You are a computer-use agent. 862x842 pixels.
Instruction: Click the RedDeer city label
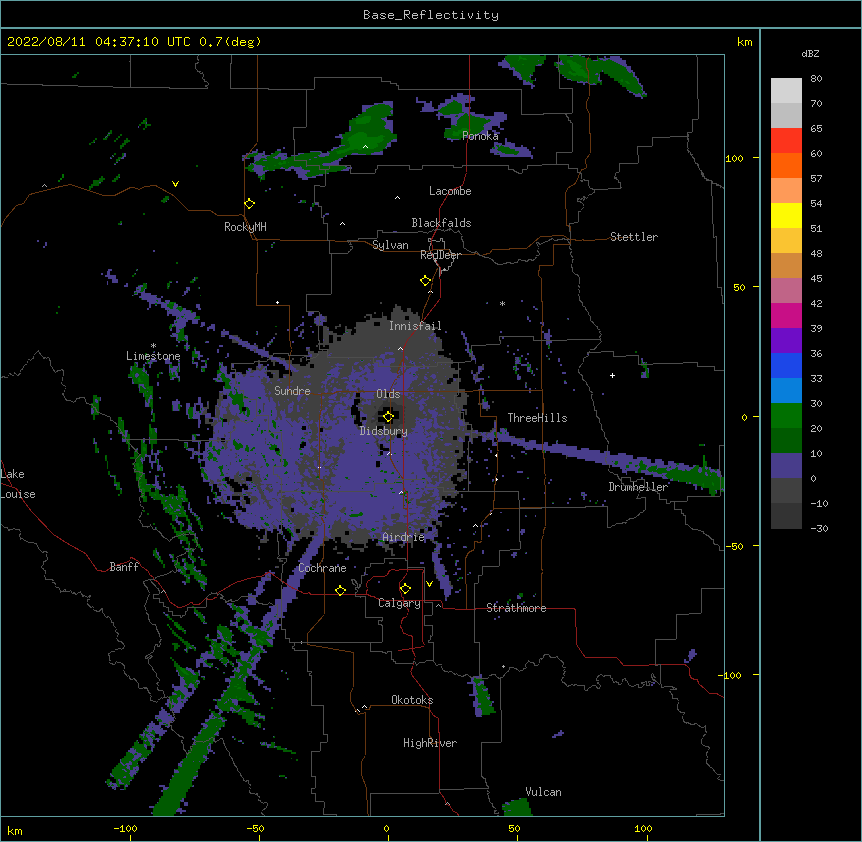[x=440, y=255]
